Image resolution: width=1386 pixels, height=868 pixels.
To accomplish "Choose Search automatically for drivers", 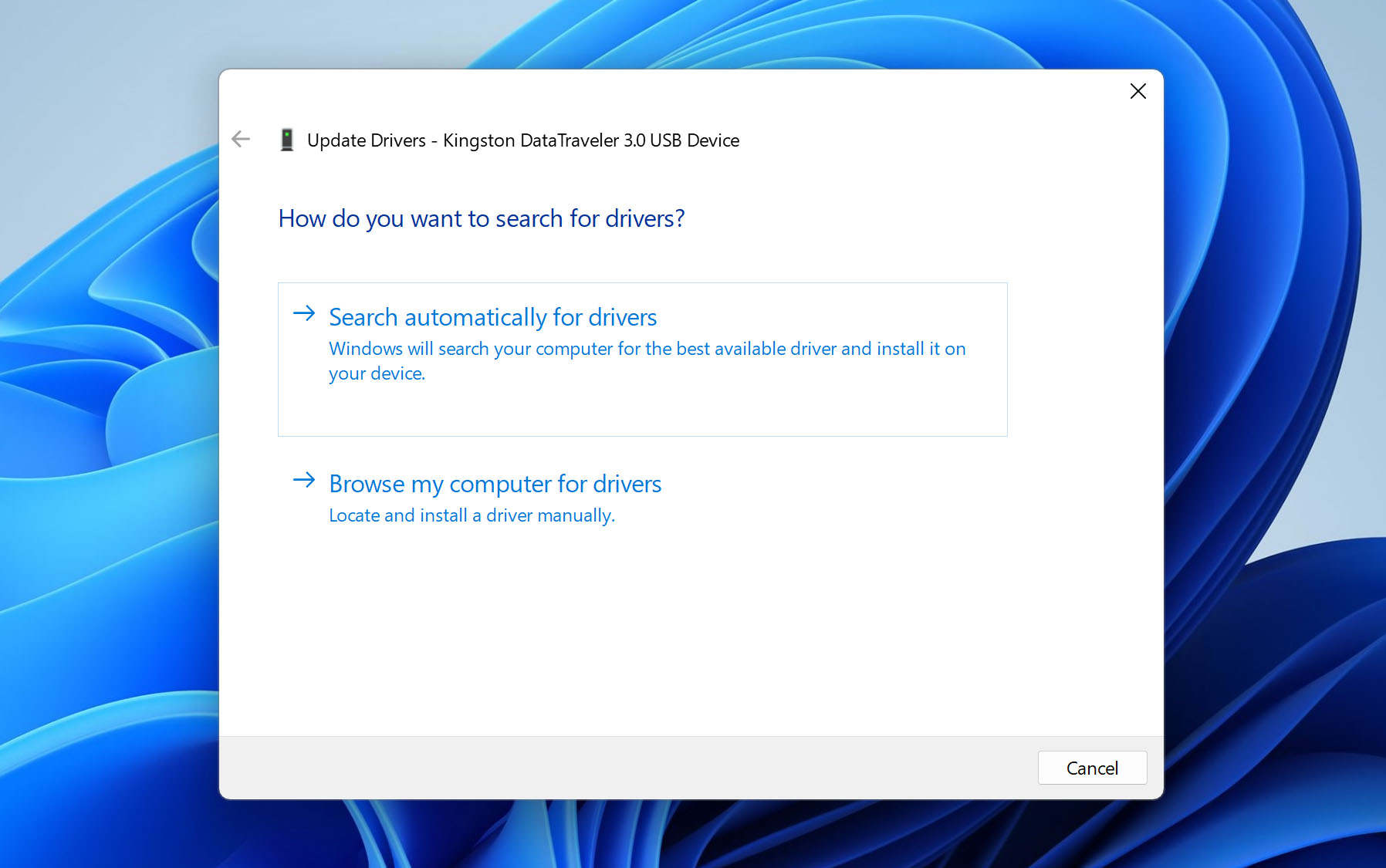I will coord(643,360).
